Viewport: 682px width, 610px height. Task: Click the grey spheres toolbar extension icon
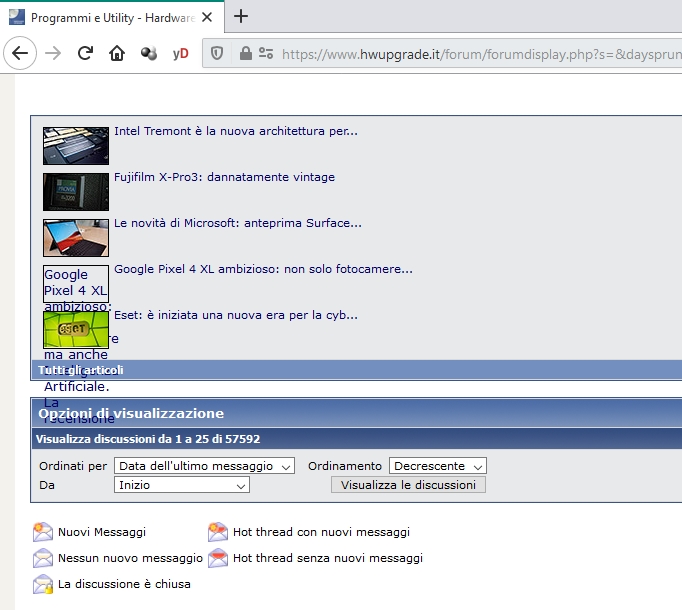coord(149,54)
